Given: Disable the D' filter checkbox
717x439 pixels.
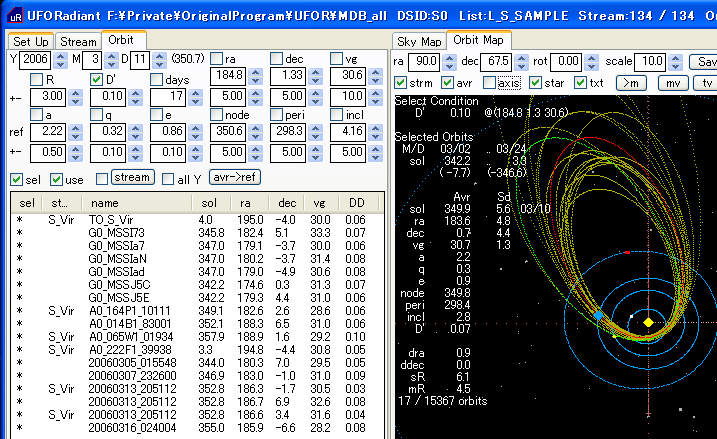Looking at the screenshot, I should point(97,79).
